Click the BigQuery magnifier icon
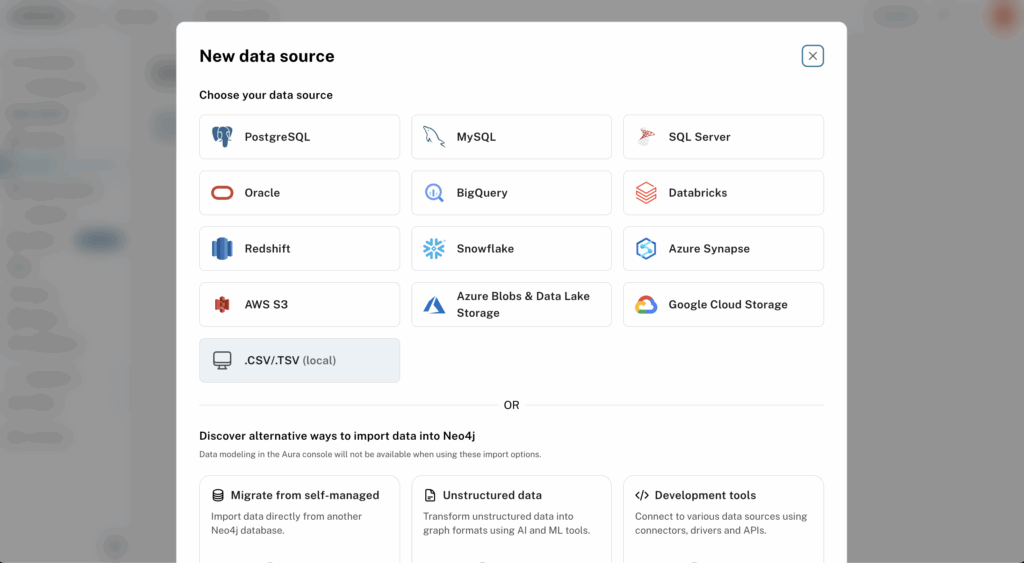This screenshot has width=1024, height=563. pyautogui.click(x=434, y=193)
